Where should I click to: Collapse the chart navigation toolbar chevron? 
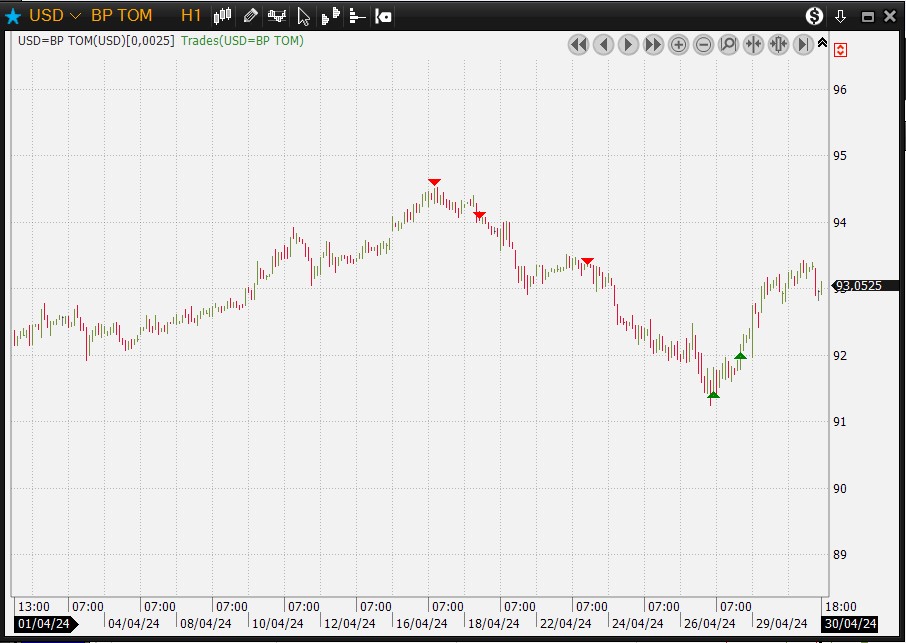[822, 43]
